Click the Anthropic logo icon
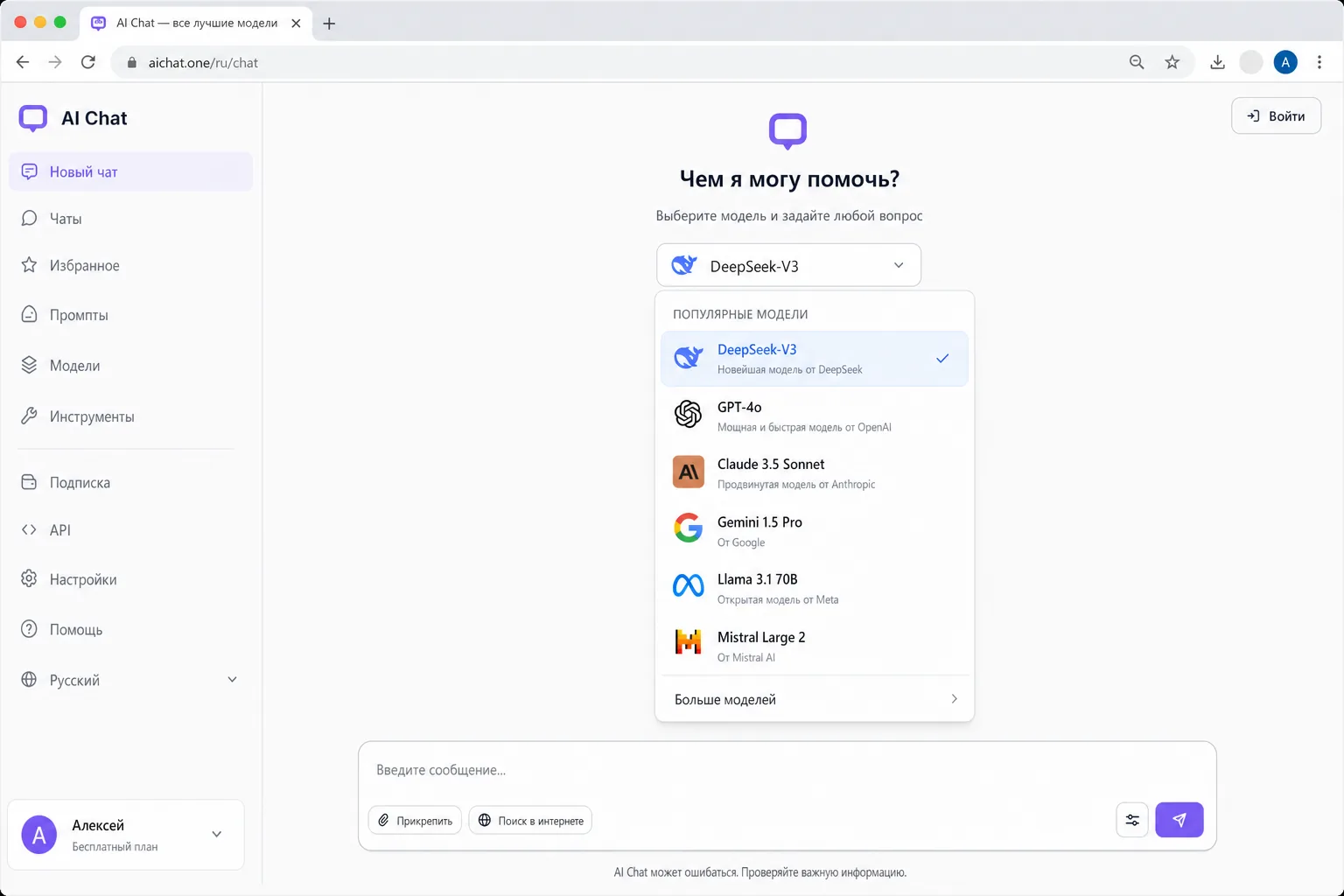 tap(689, 472)
